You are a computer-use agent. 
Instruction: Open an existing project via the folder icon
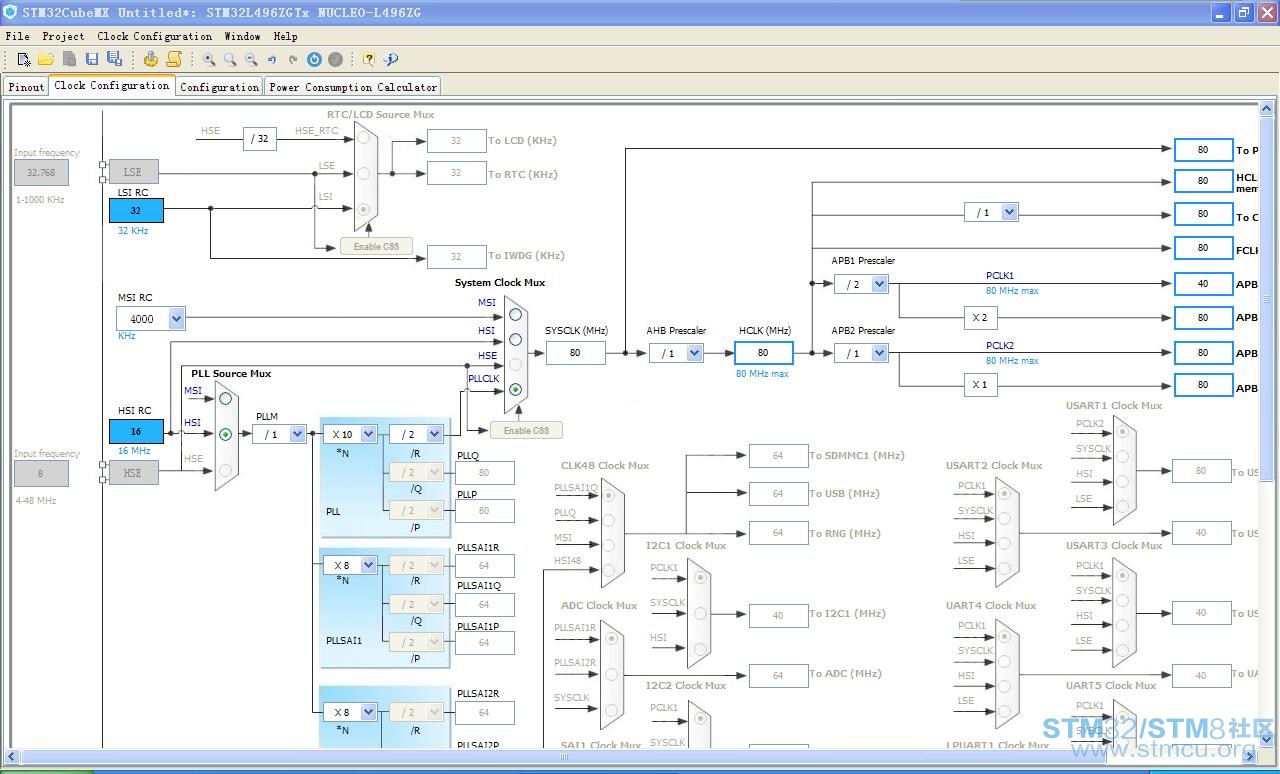click(x=46, y=59)
